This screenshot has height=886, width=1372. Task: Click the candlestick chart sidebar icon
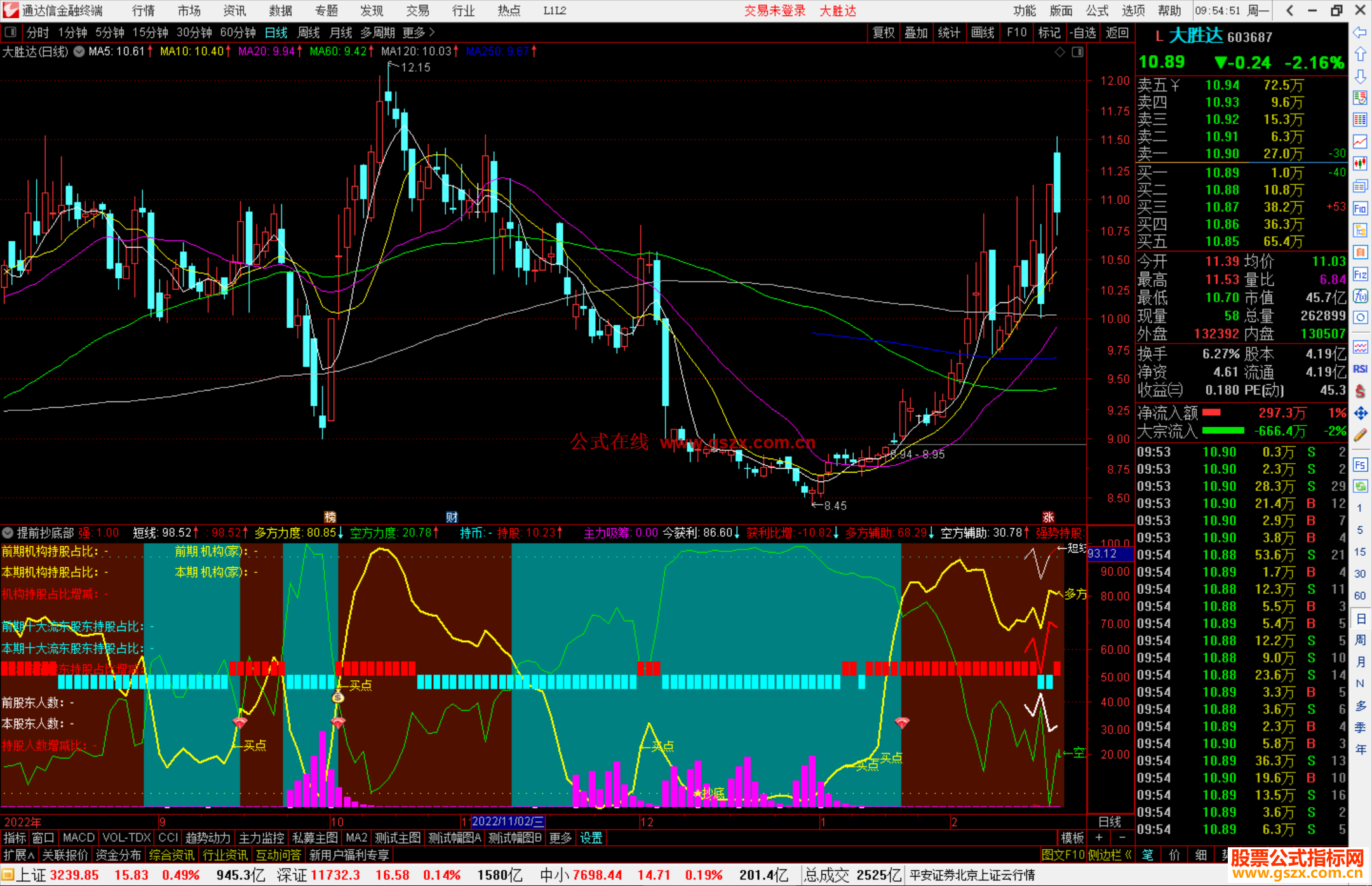1360,164
